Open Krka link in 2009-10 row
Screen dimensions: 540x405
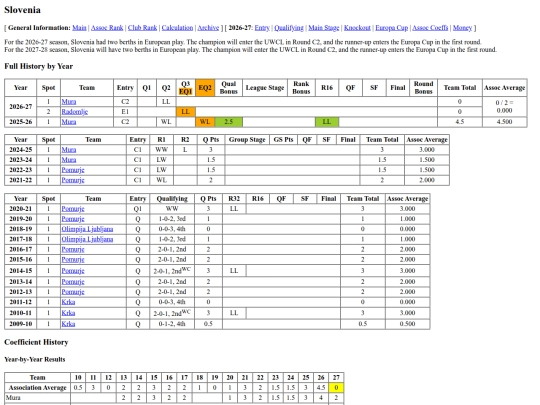coord(68,324)
